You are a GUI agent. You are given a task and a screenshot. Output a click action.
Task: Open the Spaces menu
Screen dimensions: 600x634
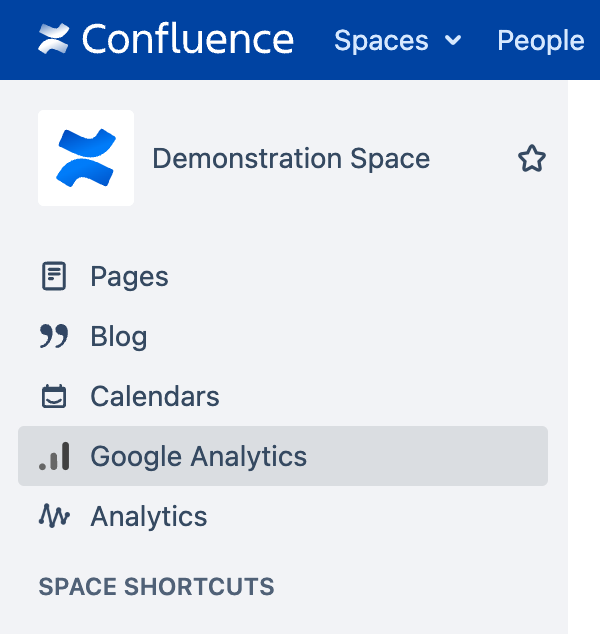coord(381,41)
